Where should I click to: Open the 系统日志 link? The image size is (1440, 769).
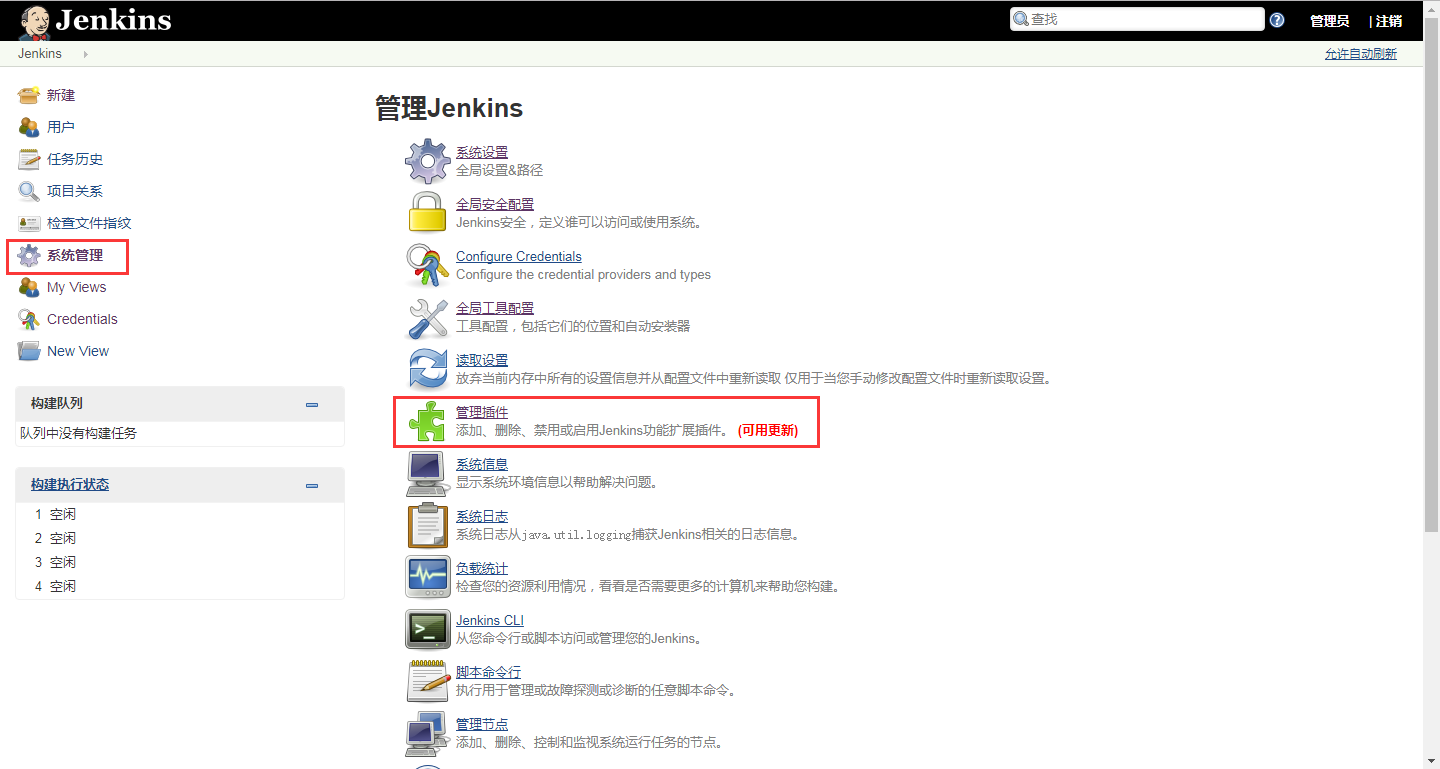click(x=482, y=516)
